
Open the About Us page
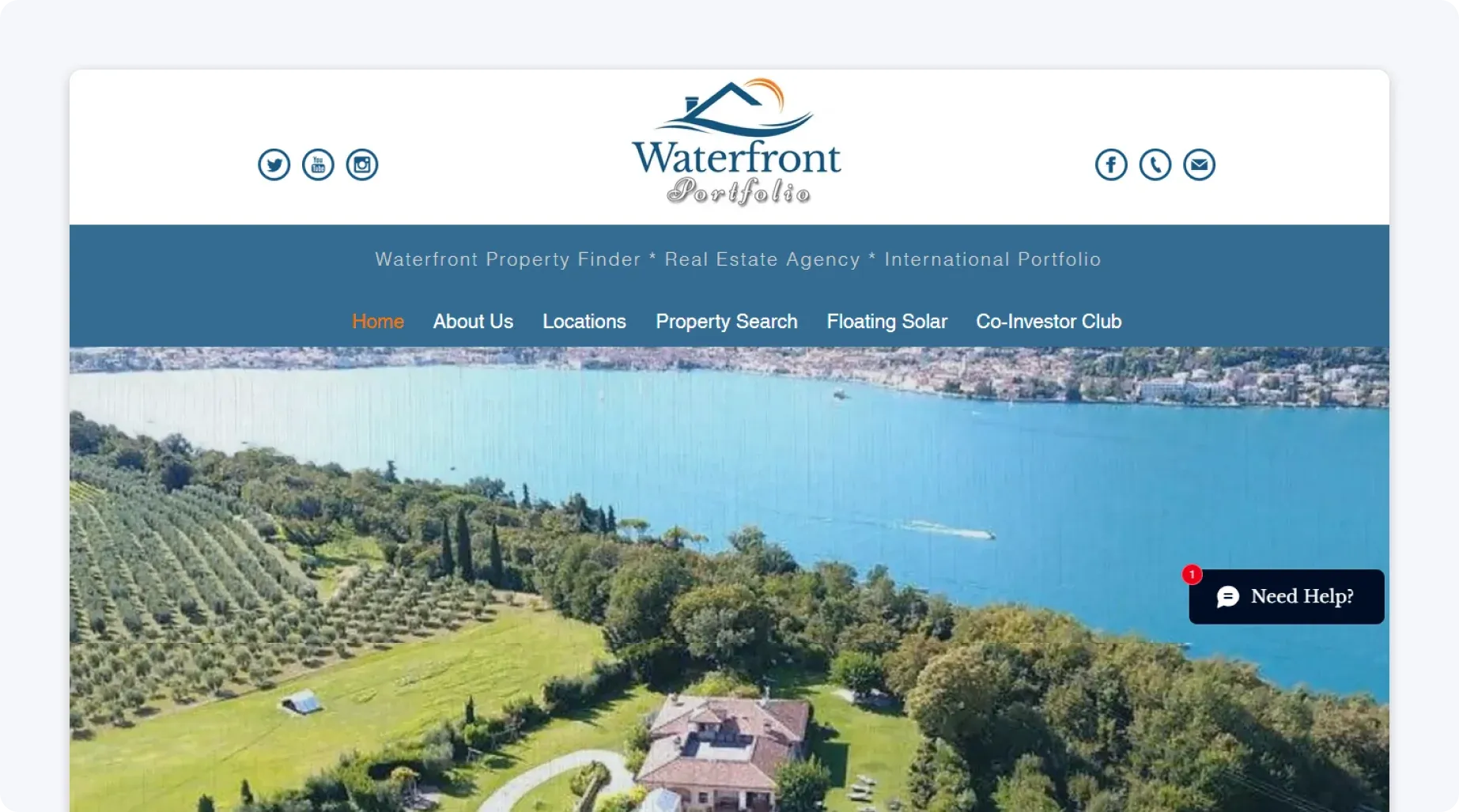point(473,322)
